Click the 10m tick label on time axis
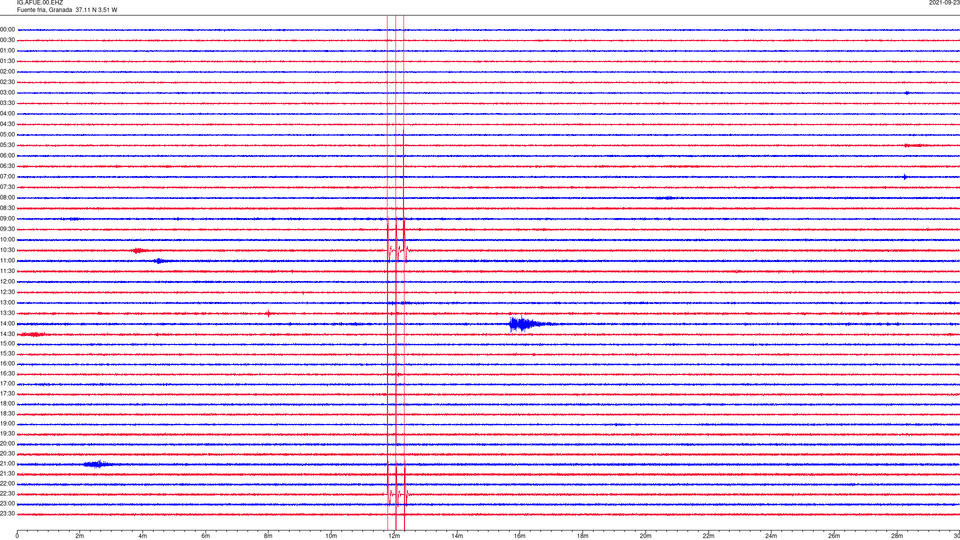This screenshot has width=960, height=540. click(331, 536)
